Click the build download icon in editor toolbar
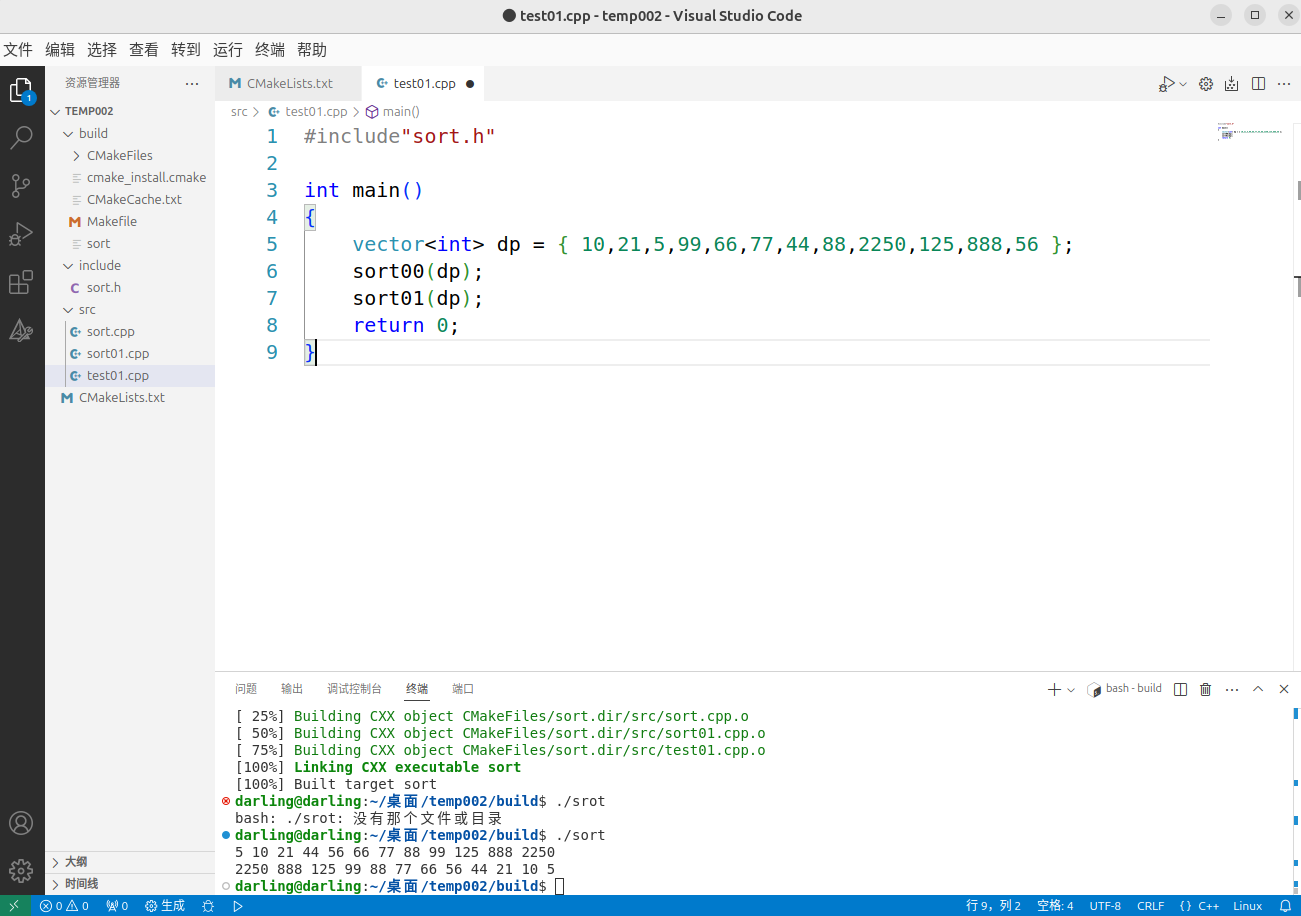Image resolution: width=1301 pixels, height=916 pixels. [x=1232, y=84]
